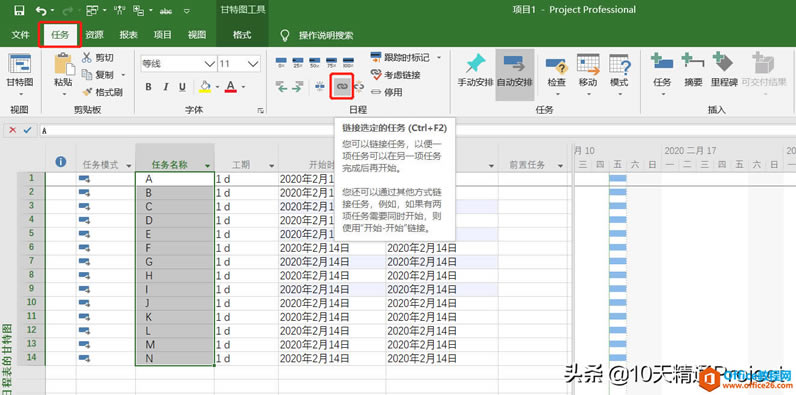Click Link selected tasks chain icon
796x395 pixels.
tap(342, 87)
